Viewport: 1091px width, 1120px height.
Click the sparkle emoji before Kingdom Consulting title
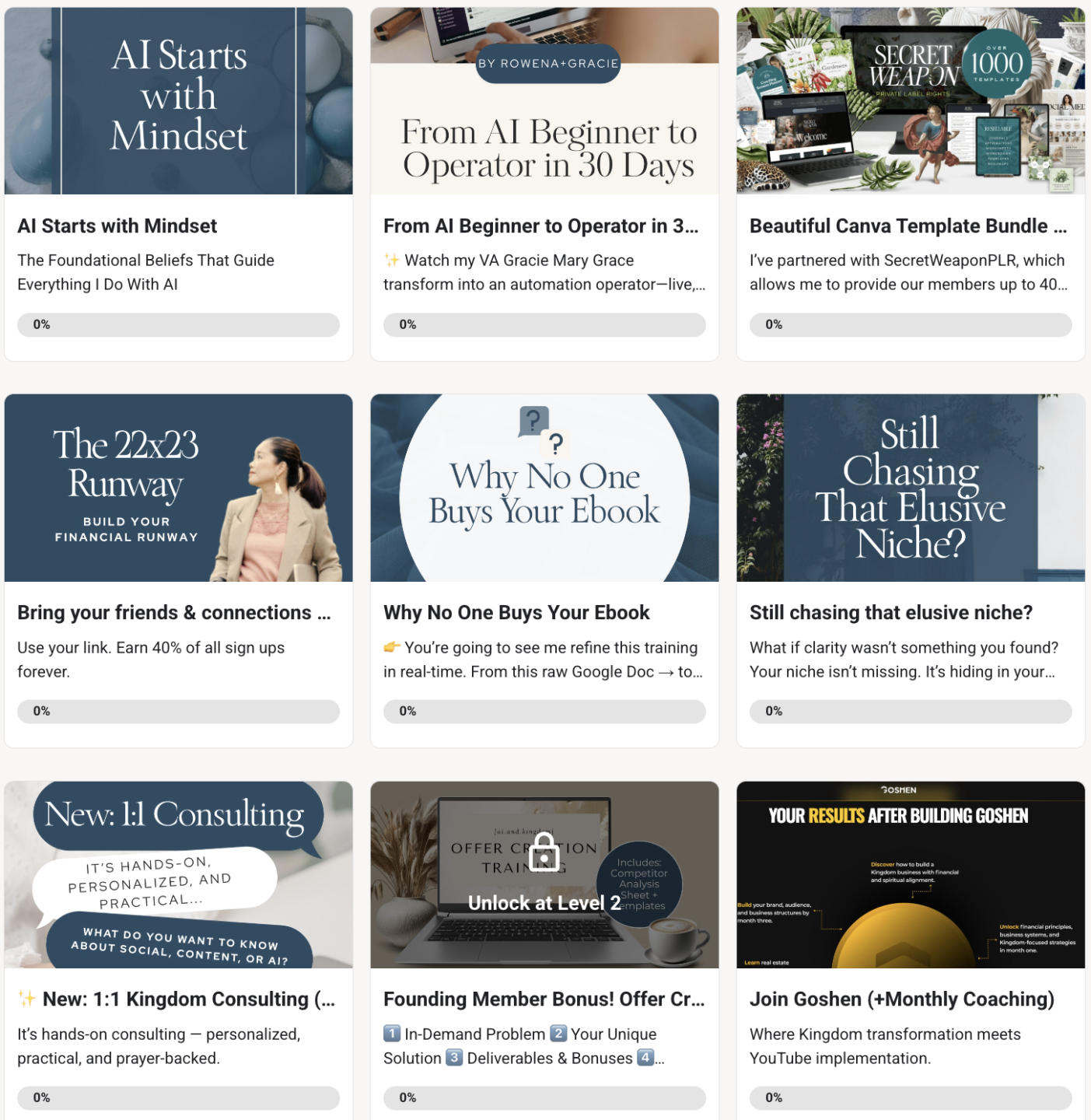click(27, 999)
